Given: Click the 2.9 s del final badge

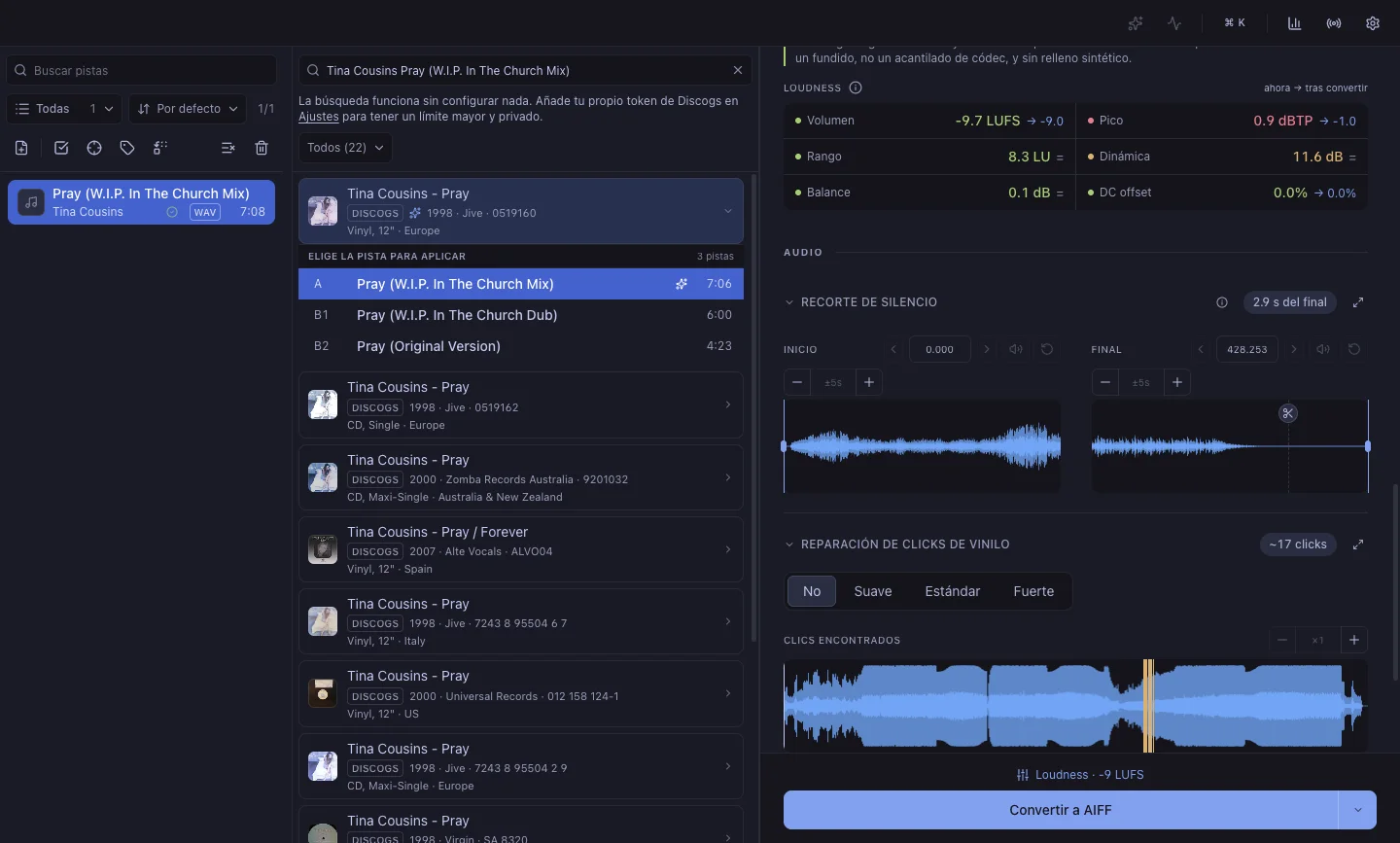Looking at the screenshot, I should 1290,302.
